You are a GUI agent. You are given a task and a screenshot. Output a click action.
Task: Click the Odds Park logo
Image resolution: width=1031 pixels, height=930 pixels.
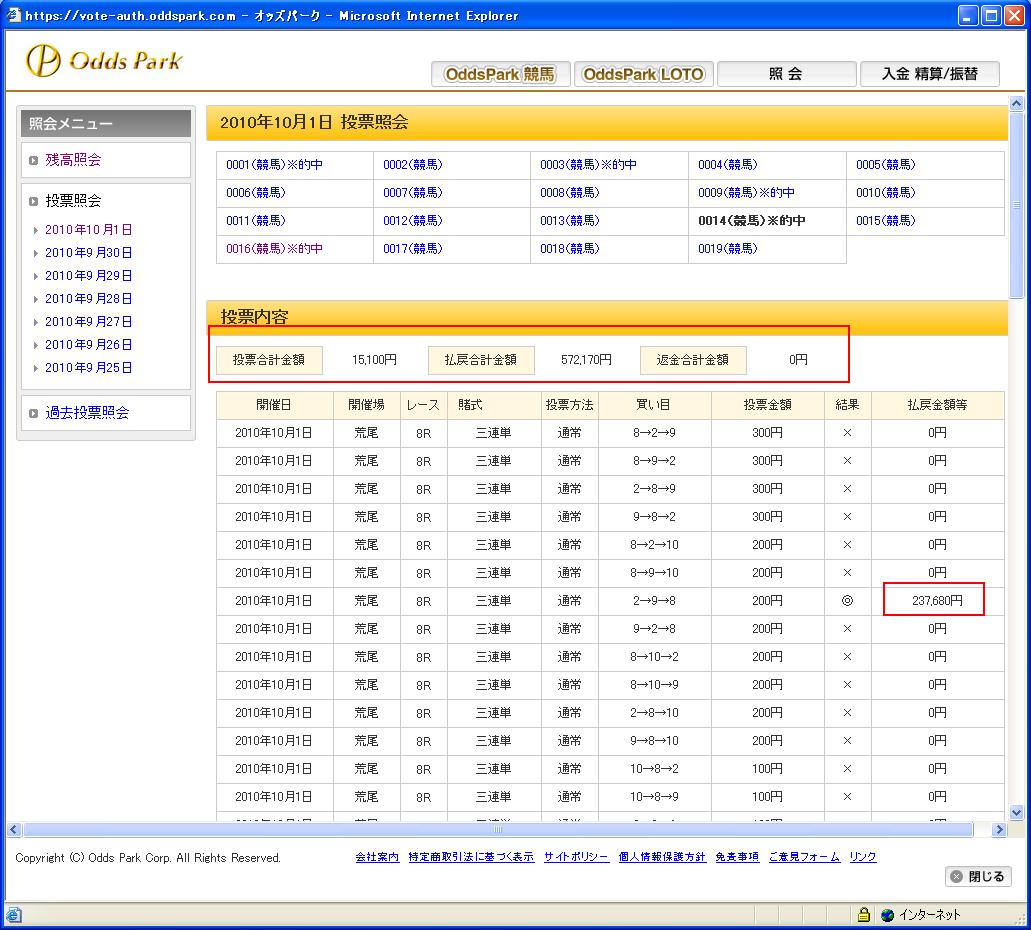pos(104,60)
